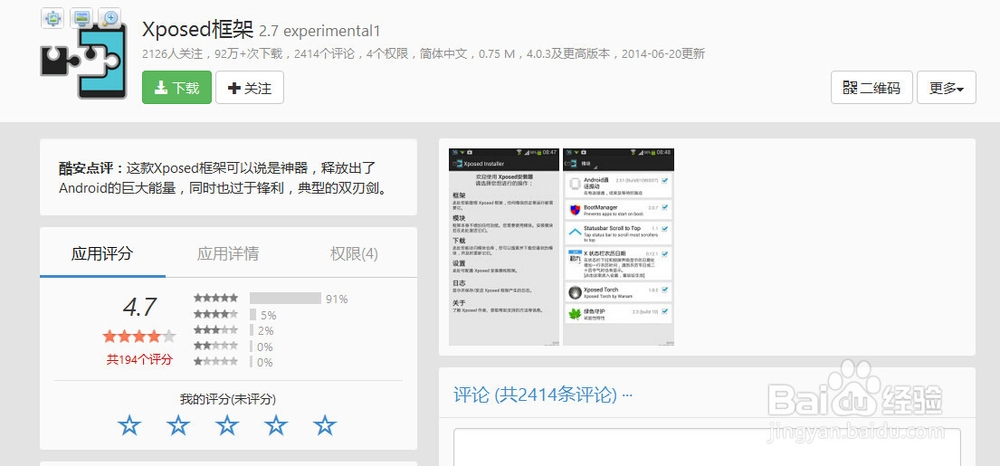Viewport: 1000px width, 466px height.
Task: Click 2126人关注 in the stats line
Action: point(172,54)
